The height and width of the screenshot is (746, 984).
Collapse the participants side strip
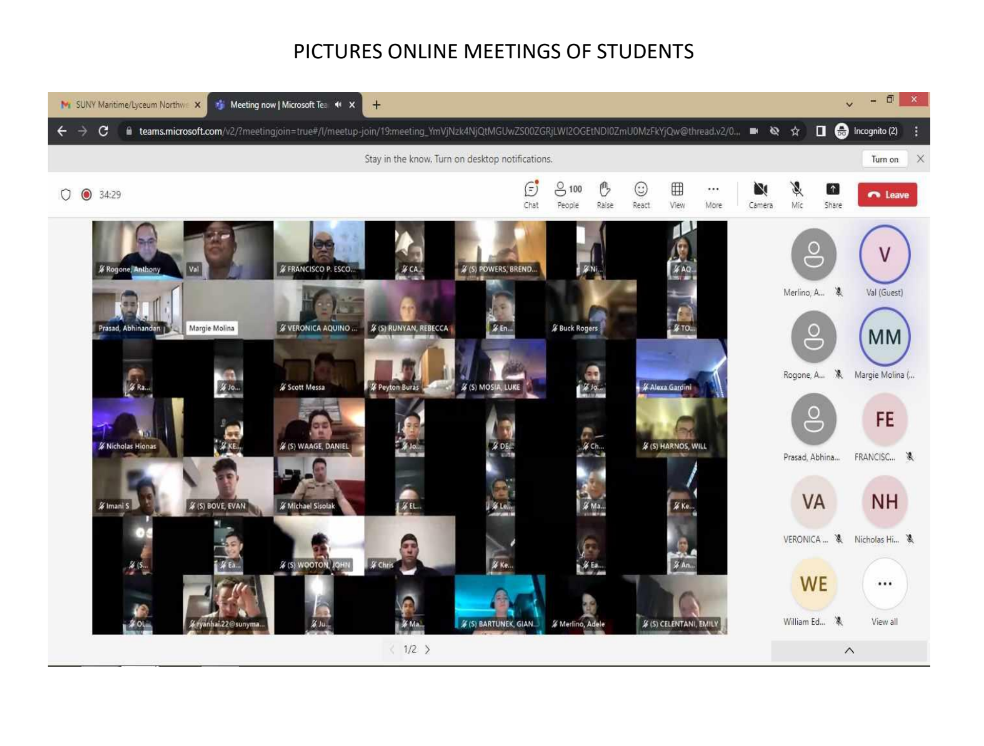849,651
